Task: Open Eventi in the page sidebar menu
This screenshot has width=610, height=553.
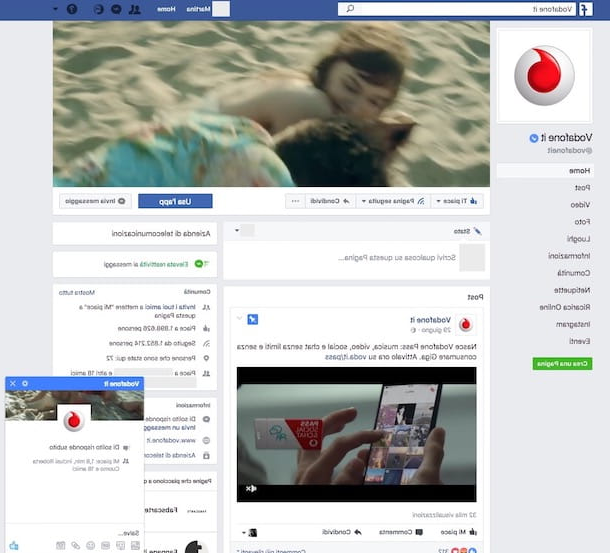Action: click(580, 341)
